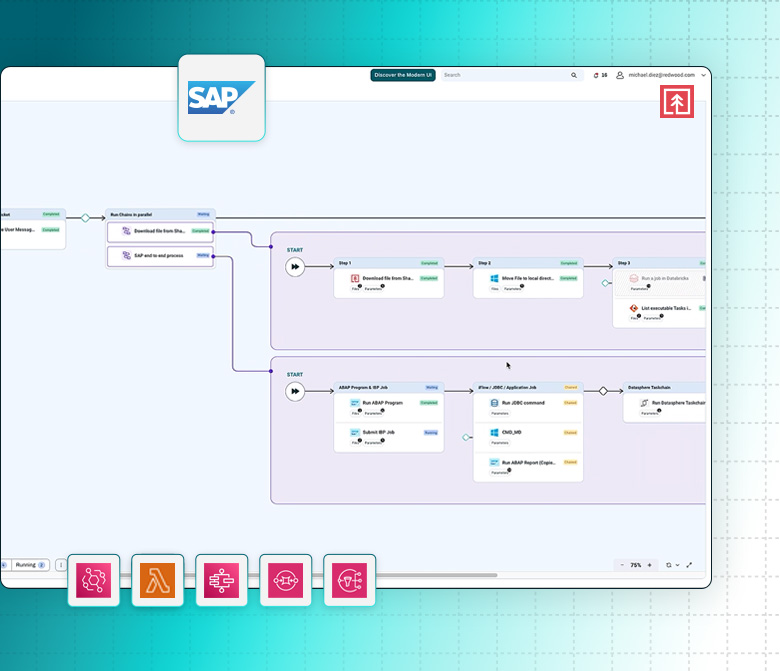Select the iFlow / JDBC / Application Job header
The width and height of the screenshot is (780, 671).
coord(528,387)
